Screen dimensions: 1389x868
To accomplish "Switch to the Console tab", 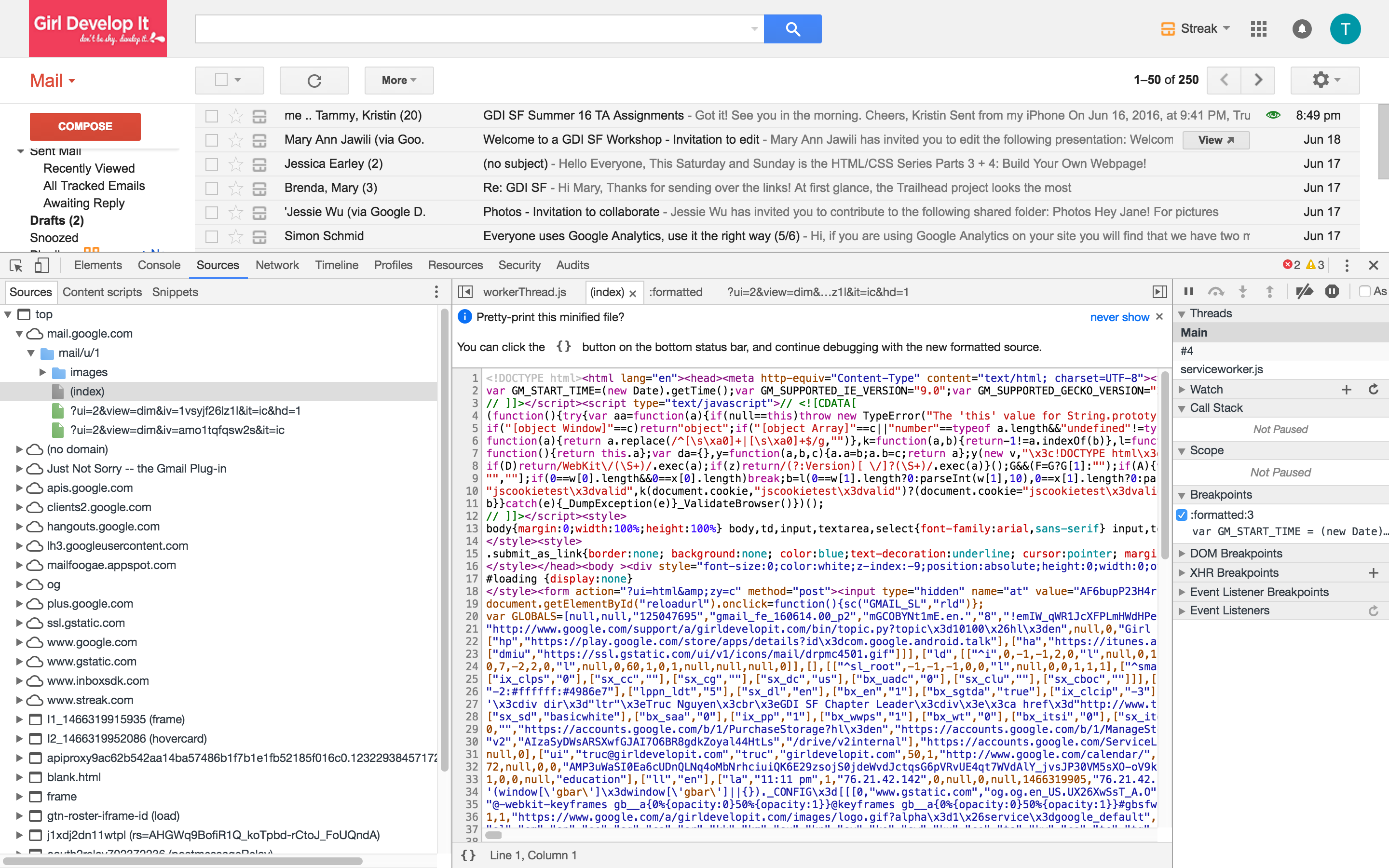I will pyautogui.click(x=159, y=265).
